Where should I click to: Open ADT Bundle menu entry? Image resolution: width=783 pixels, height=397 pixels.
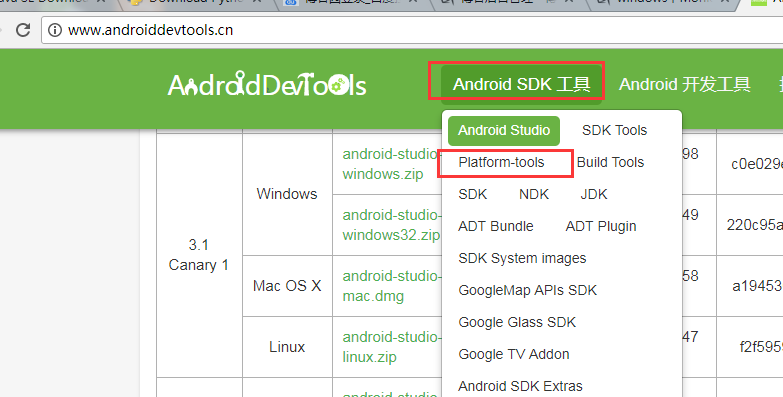click(496, 226)
